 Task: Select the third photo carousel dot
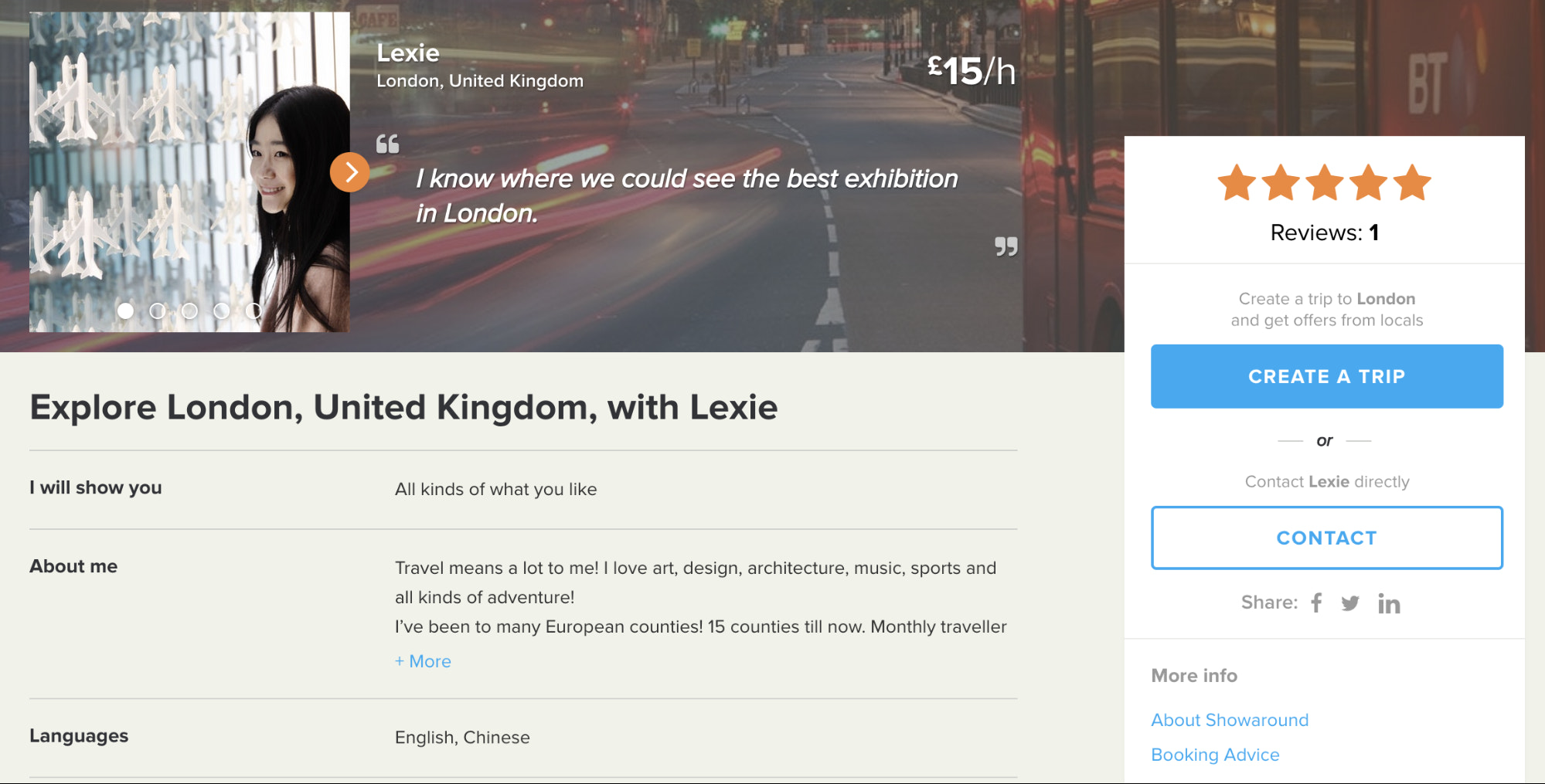coord(189,311)
